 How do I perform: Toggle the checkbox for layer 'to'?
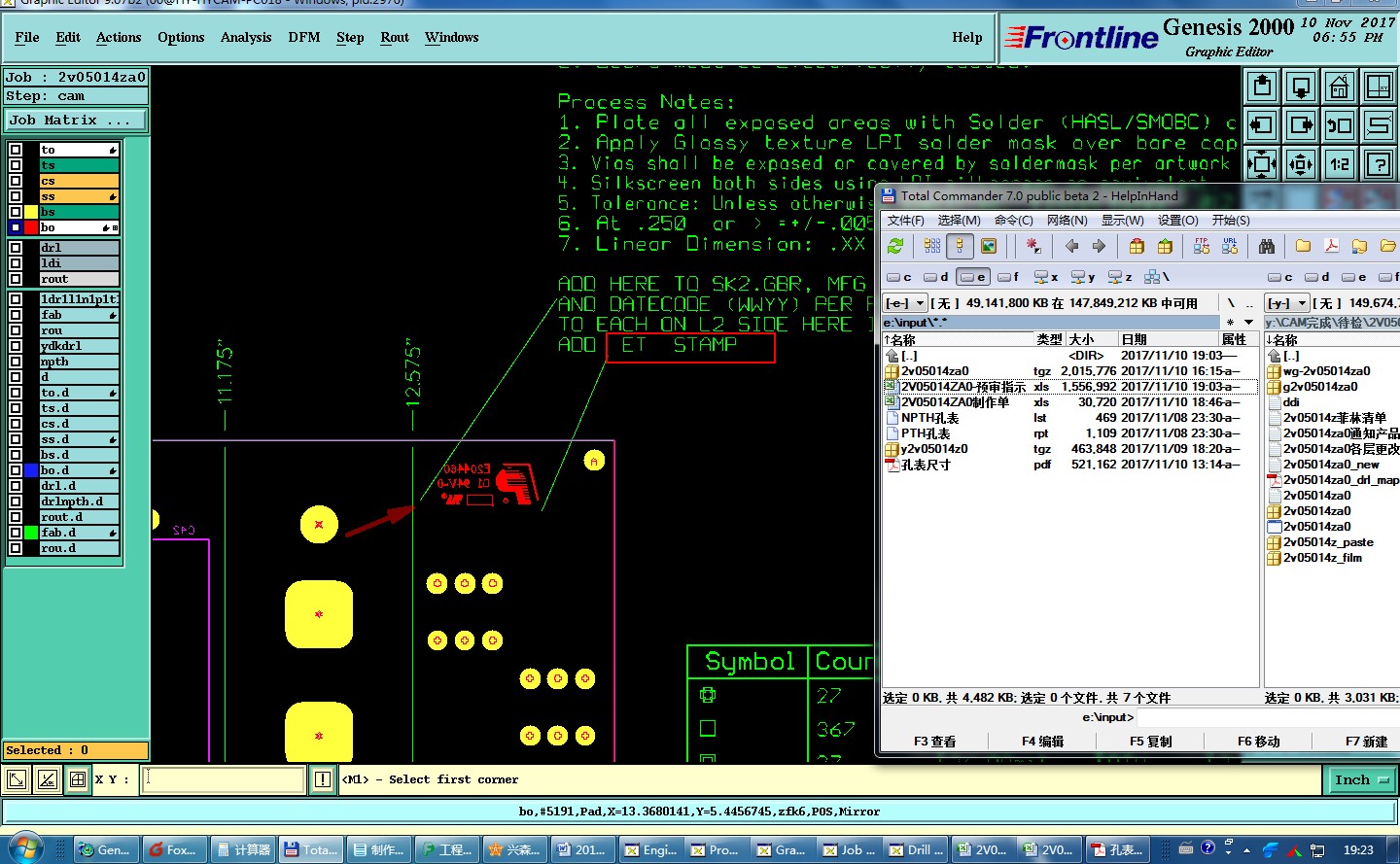pyautogui.click(x=16, y=150)
